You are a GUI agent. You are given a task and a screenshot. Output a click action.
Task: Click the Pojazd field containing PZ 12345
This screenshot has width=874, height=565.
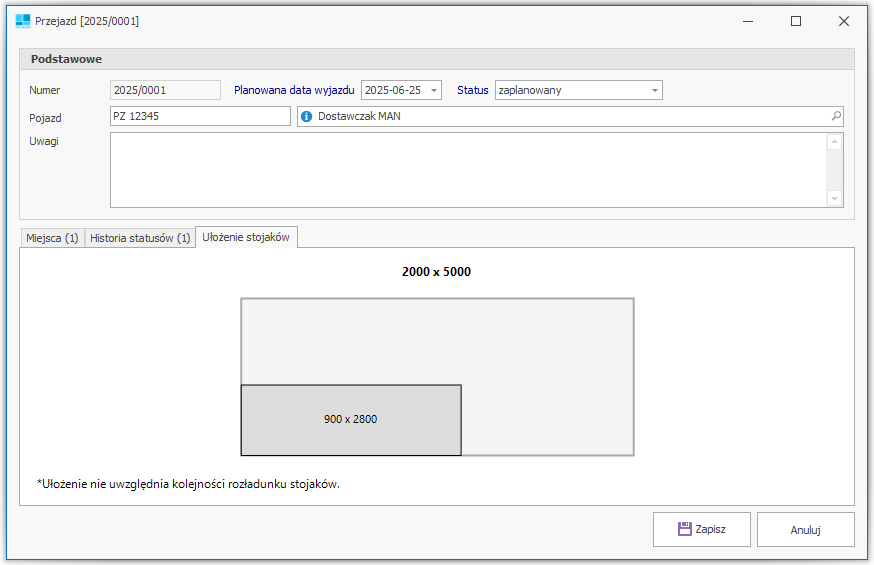pos(200,116)
